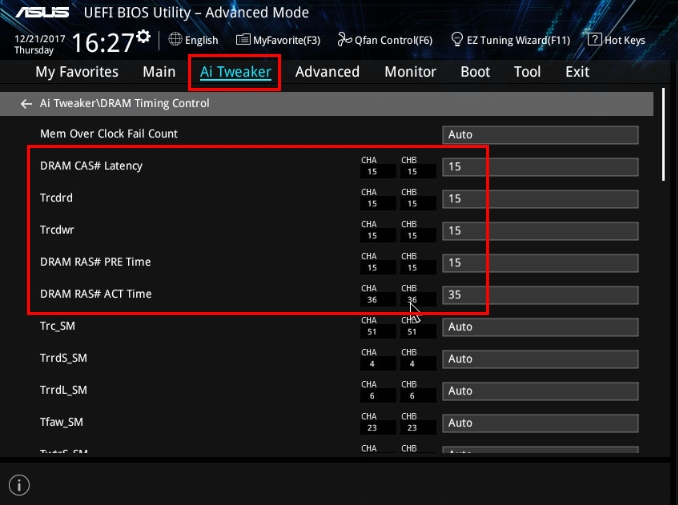The width and height of the screenshot is (678, 505).
Task: Select the Tfaw_SM label
Action: click(x=61, y=422)
